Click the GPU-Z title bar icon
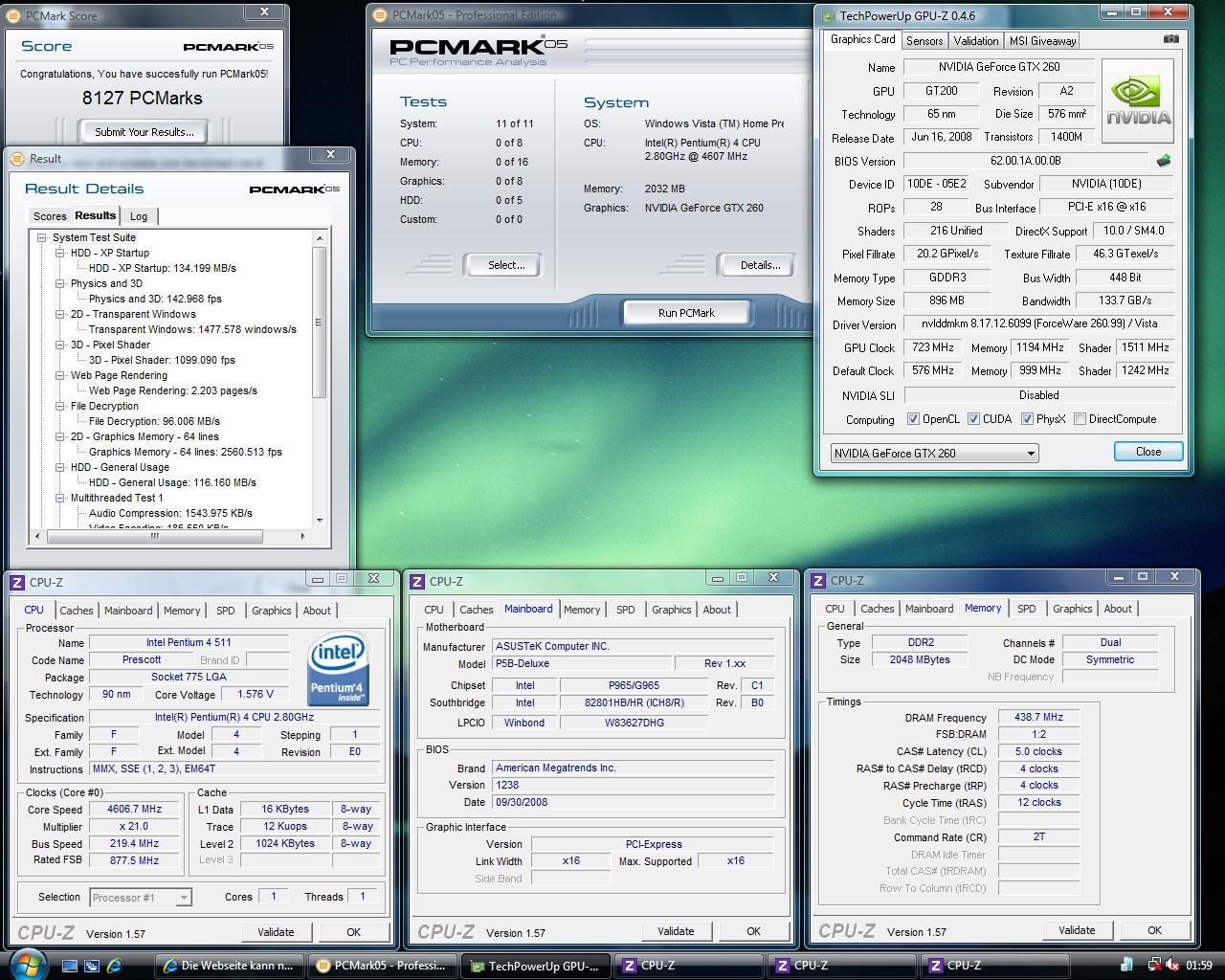Image resolution: width=1225 pixels, height=980 pixels. coord(828,15)
